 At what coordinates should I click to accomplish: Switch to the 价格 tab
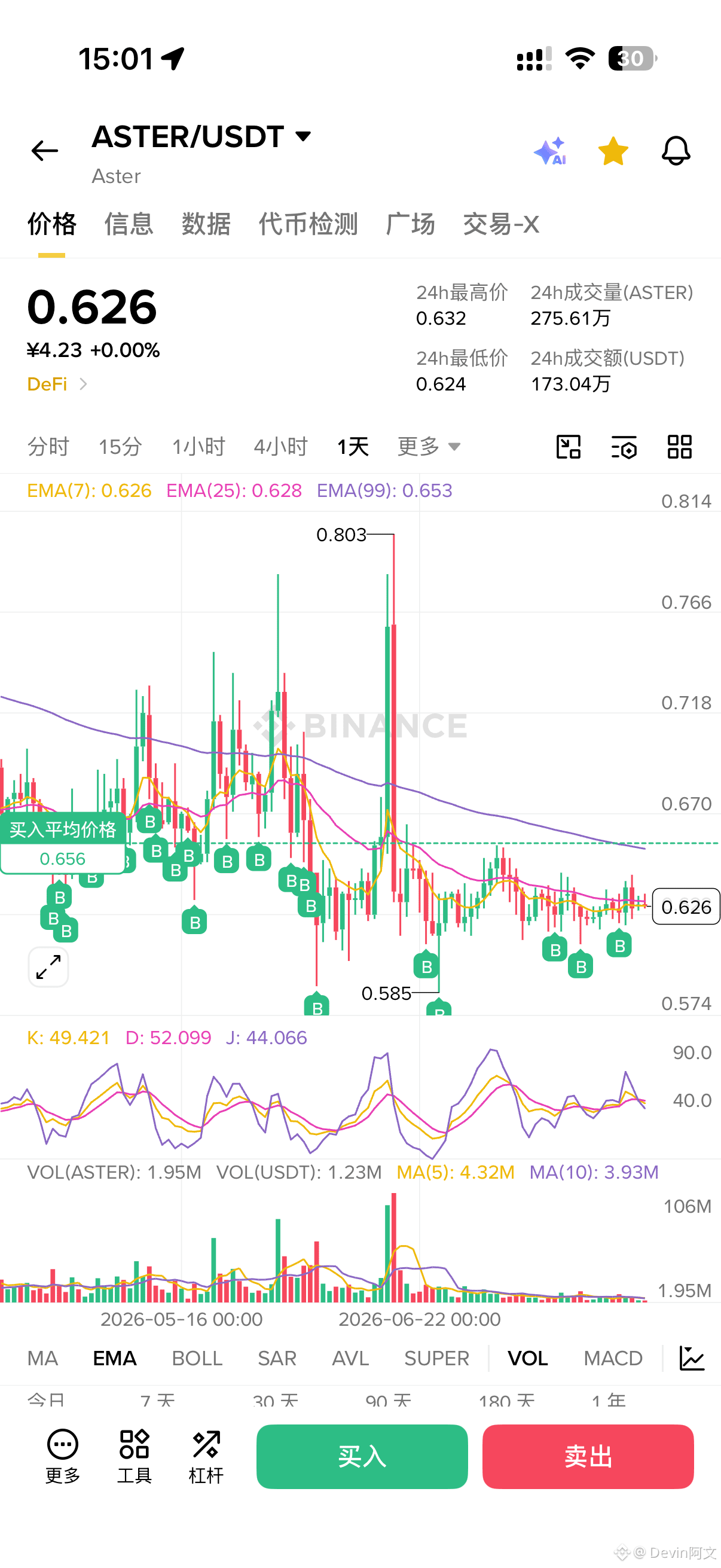pyautogui.click(x=52, y=224)
